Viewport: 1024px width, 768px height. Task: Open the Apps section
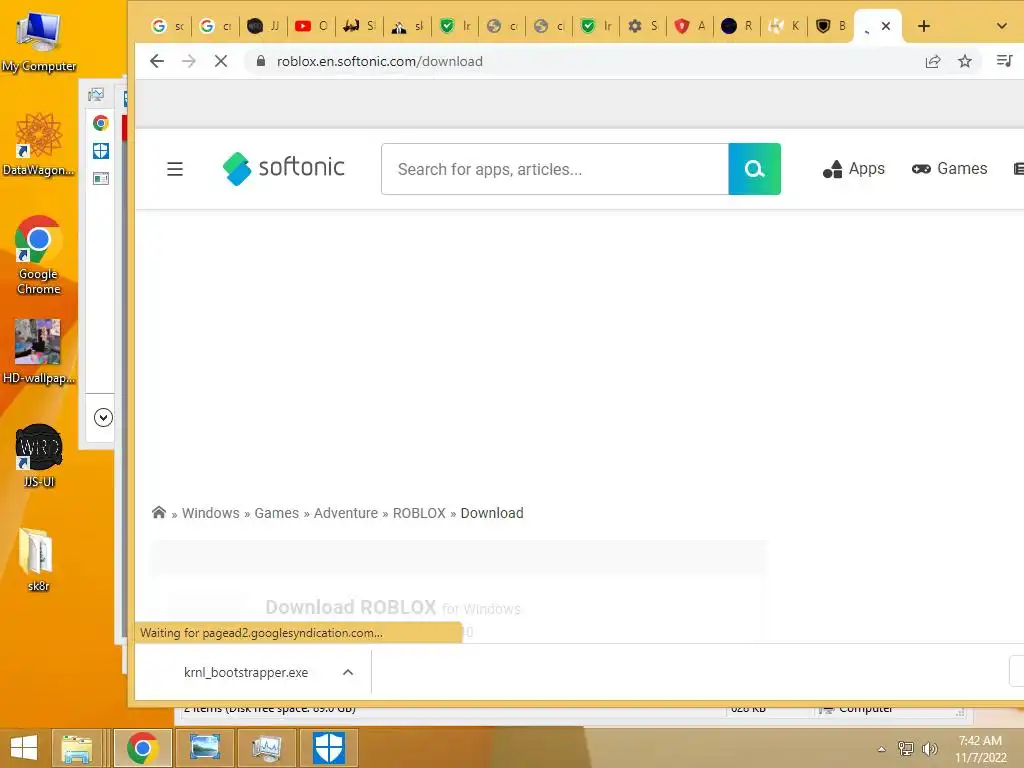click(854, 168)
